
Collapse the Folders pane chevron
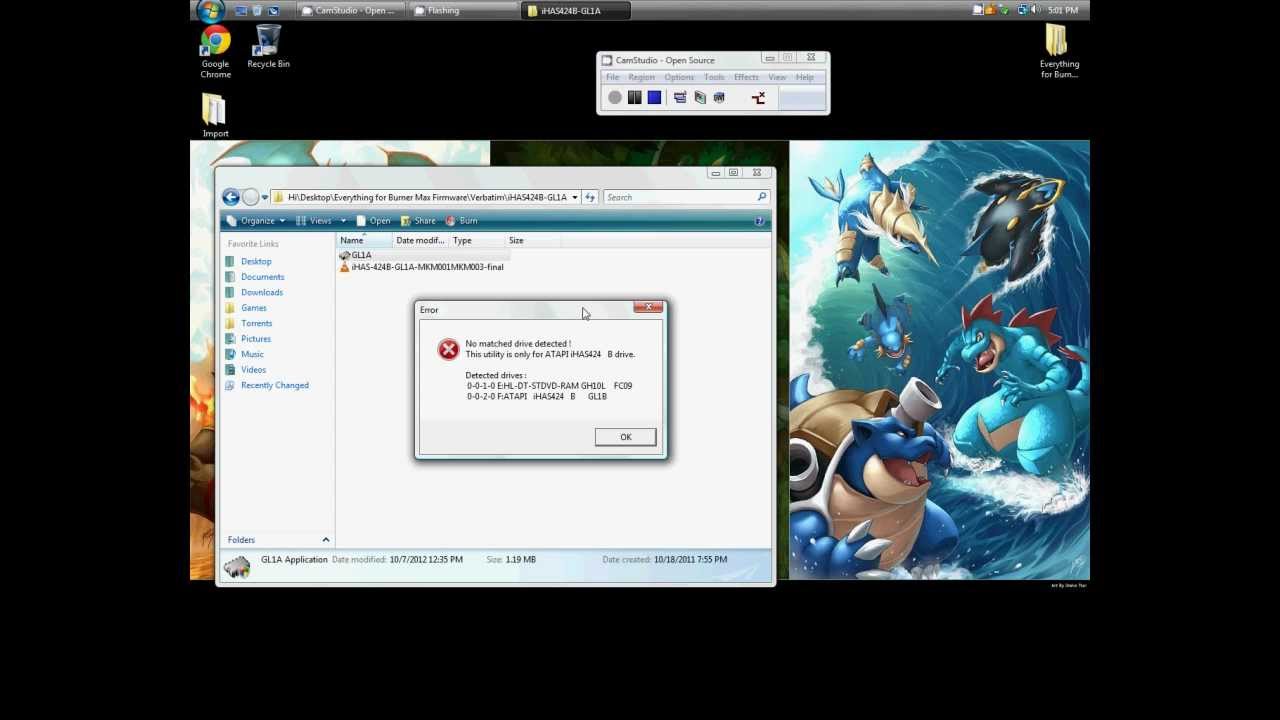[325, 540]
